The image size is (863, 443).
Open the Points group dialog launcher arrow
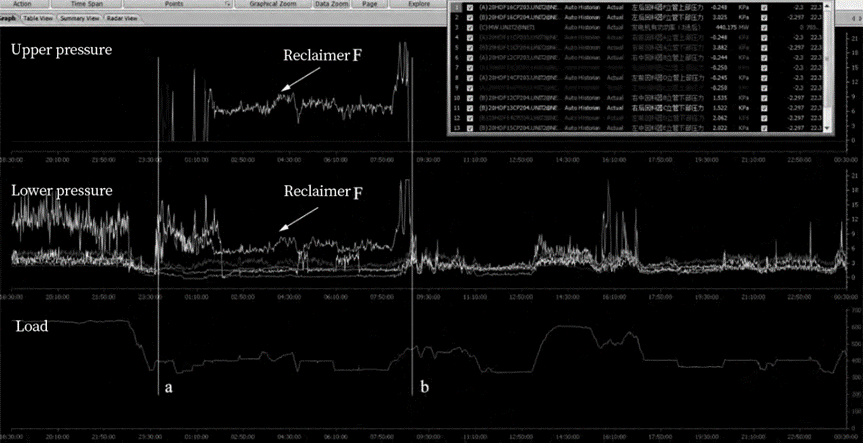click(228, 4)
